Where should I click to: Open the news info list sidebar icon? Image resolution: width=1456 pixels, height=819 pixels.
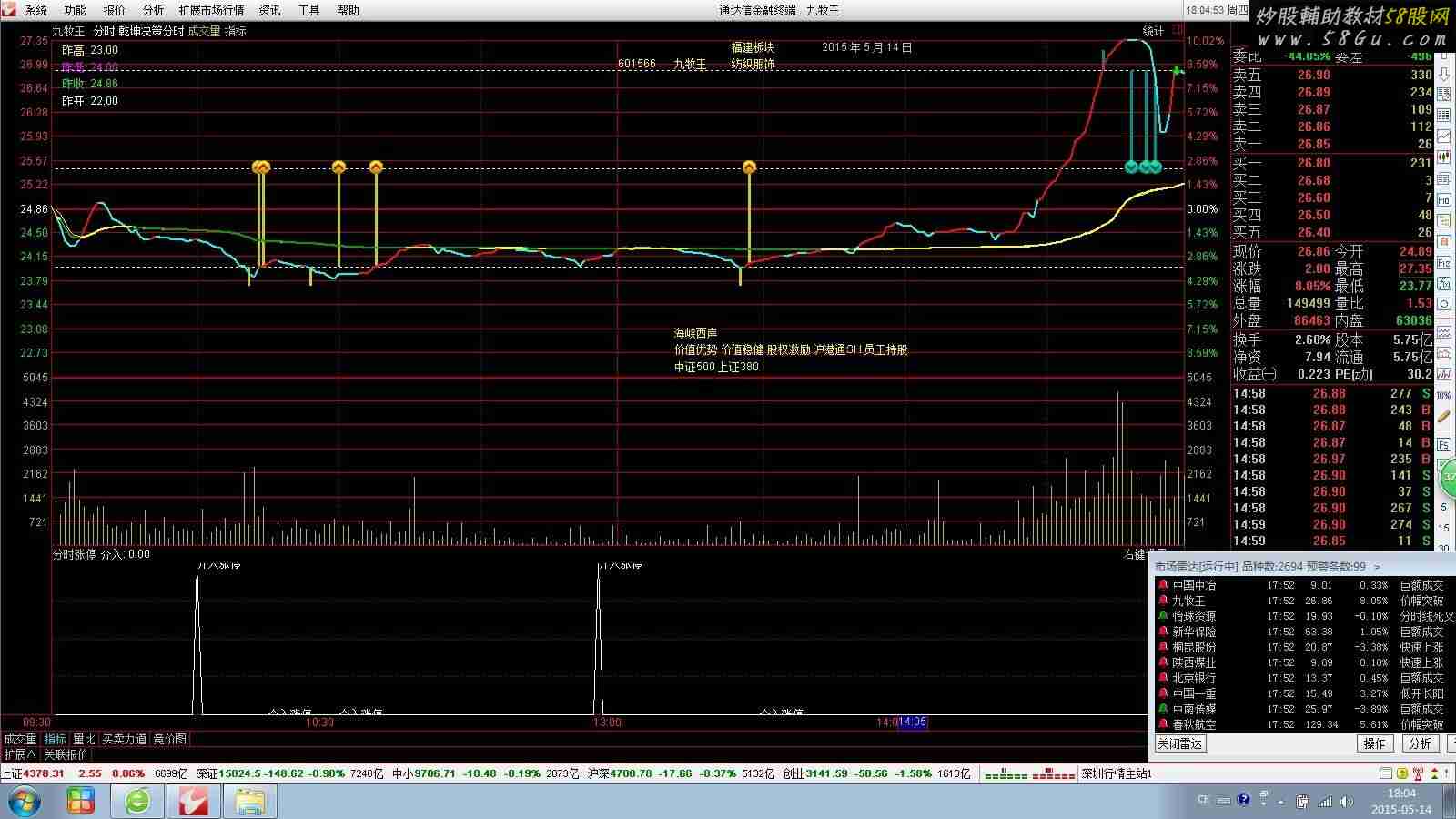1443,178
